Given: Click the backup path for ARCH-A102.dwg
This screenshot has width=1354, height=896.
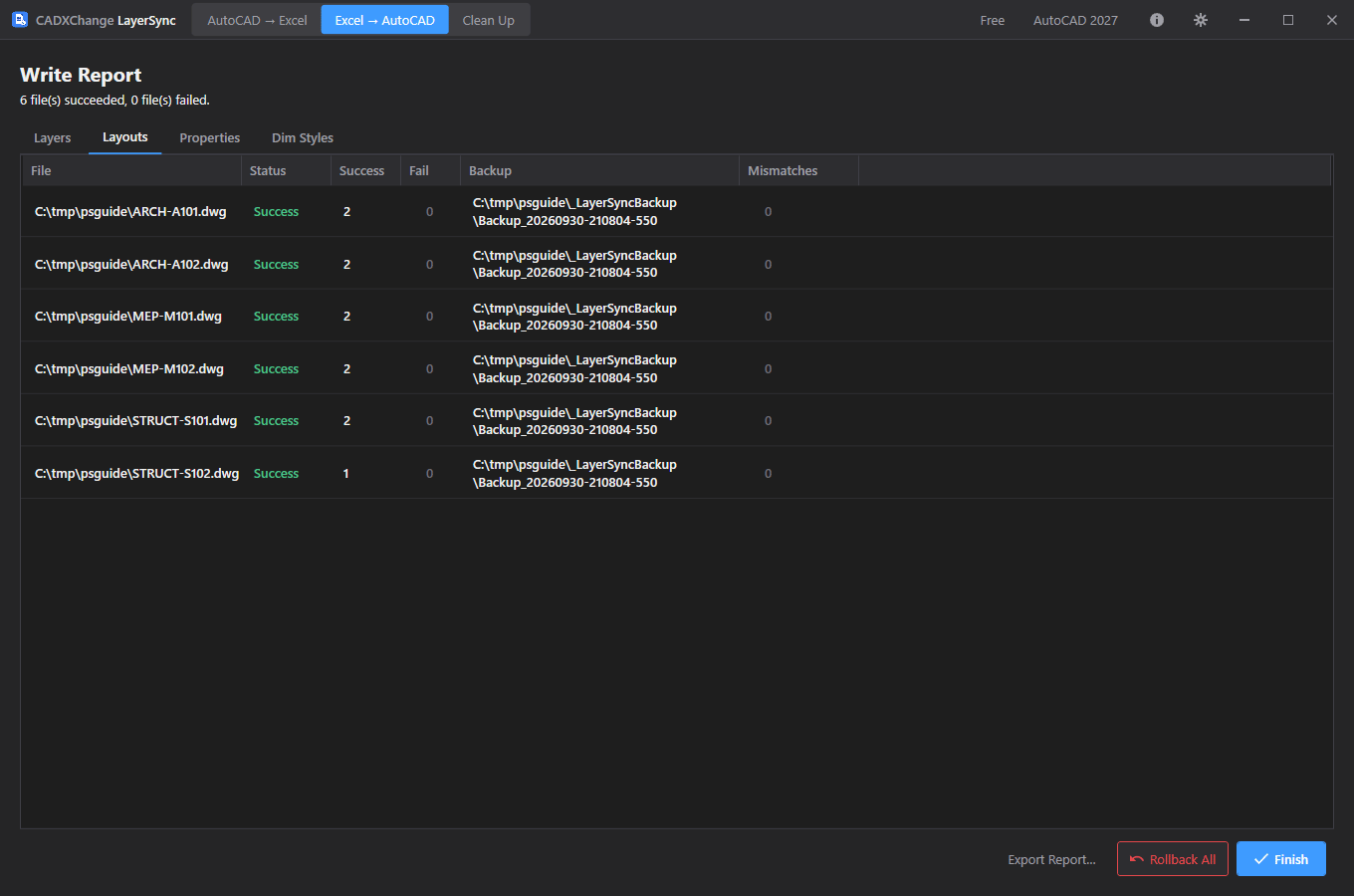Looking at the screenshot, I should point(574,264).
